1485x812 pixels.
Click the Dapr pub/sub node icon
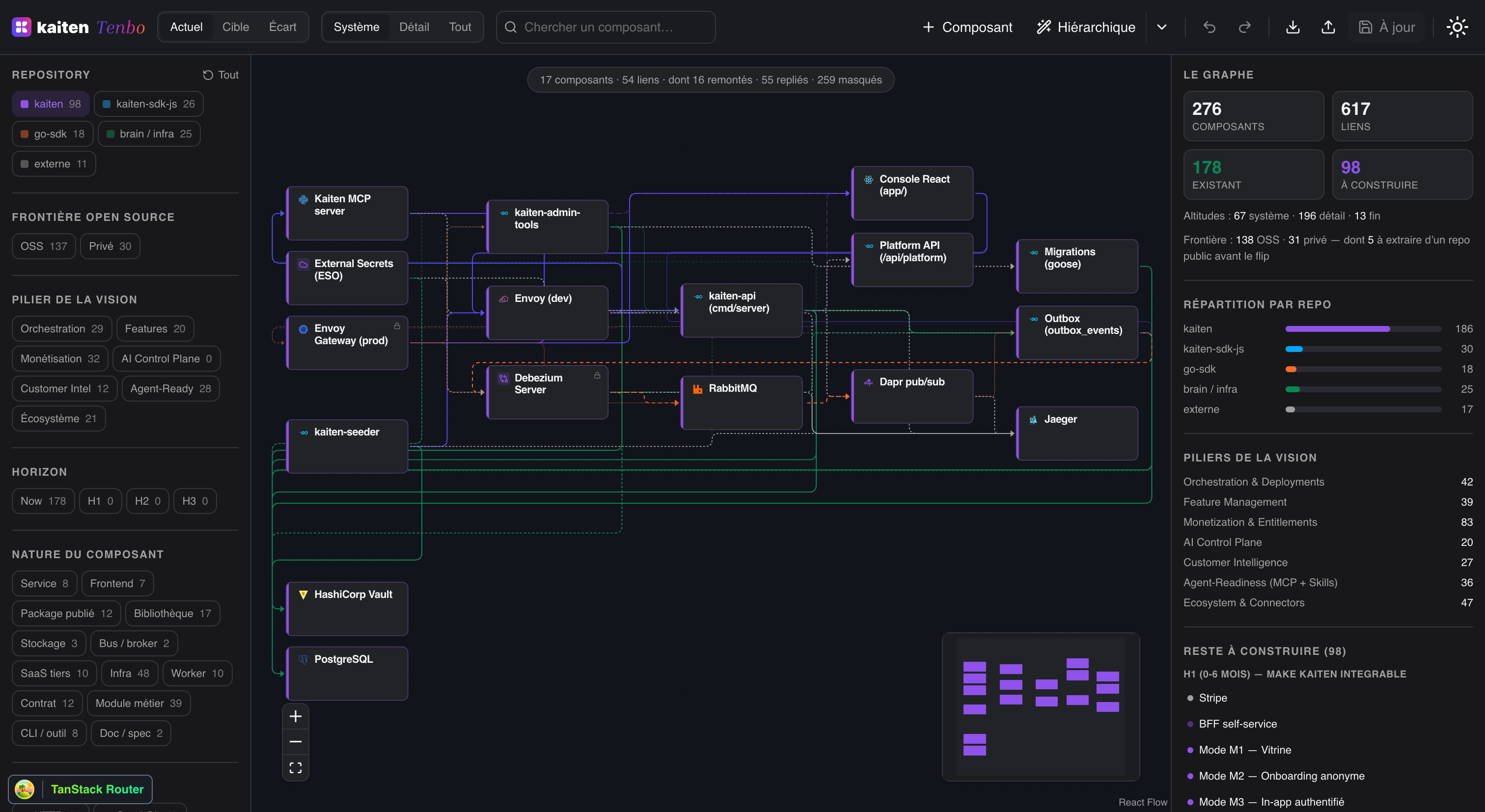click(x=868, y=382)
